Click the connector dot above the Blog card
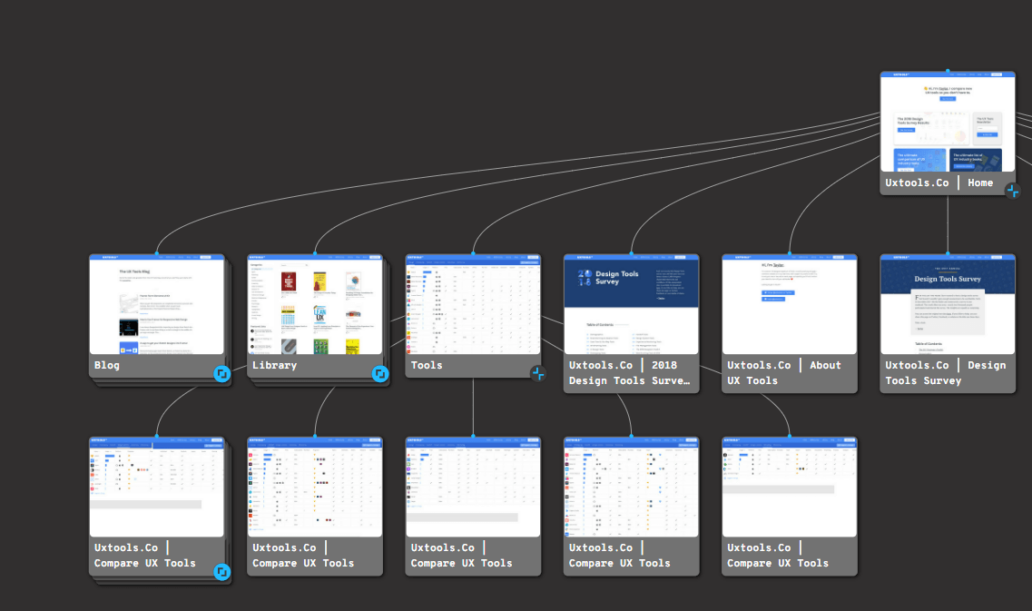1032x611 pixels. click(157, 251)
